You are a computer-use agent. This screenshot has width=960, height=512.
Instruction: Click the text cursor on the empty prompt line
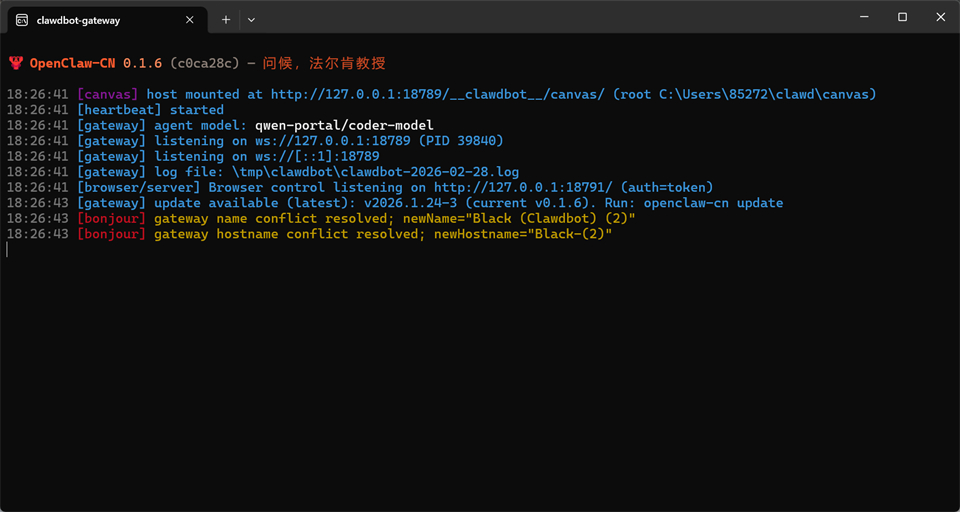[x=7, y=249]
